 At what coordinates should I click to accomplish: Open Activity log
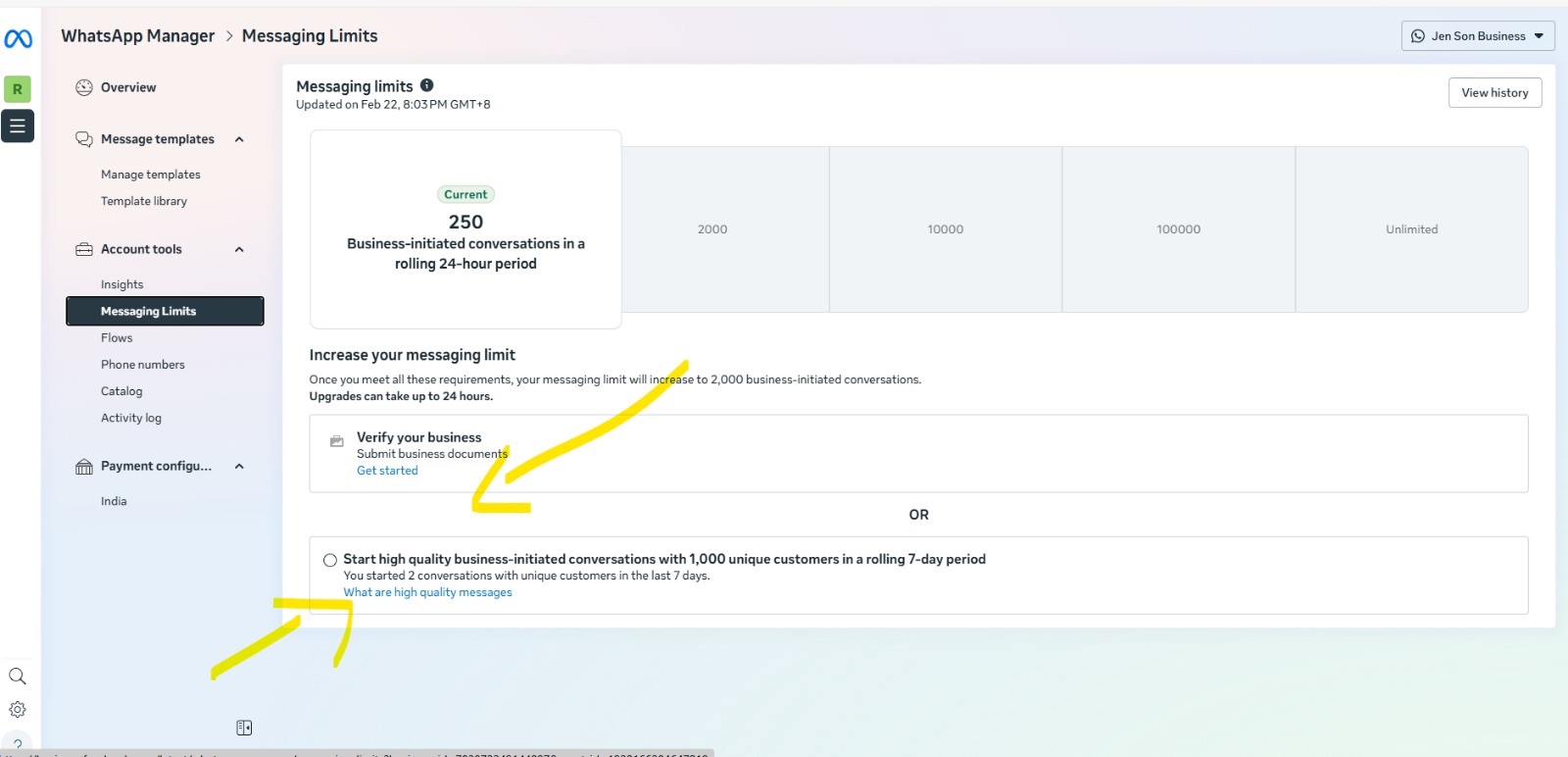pos(131,417)
